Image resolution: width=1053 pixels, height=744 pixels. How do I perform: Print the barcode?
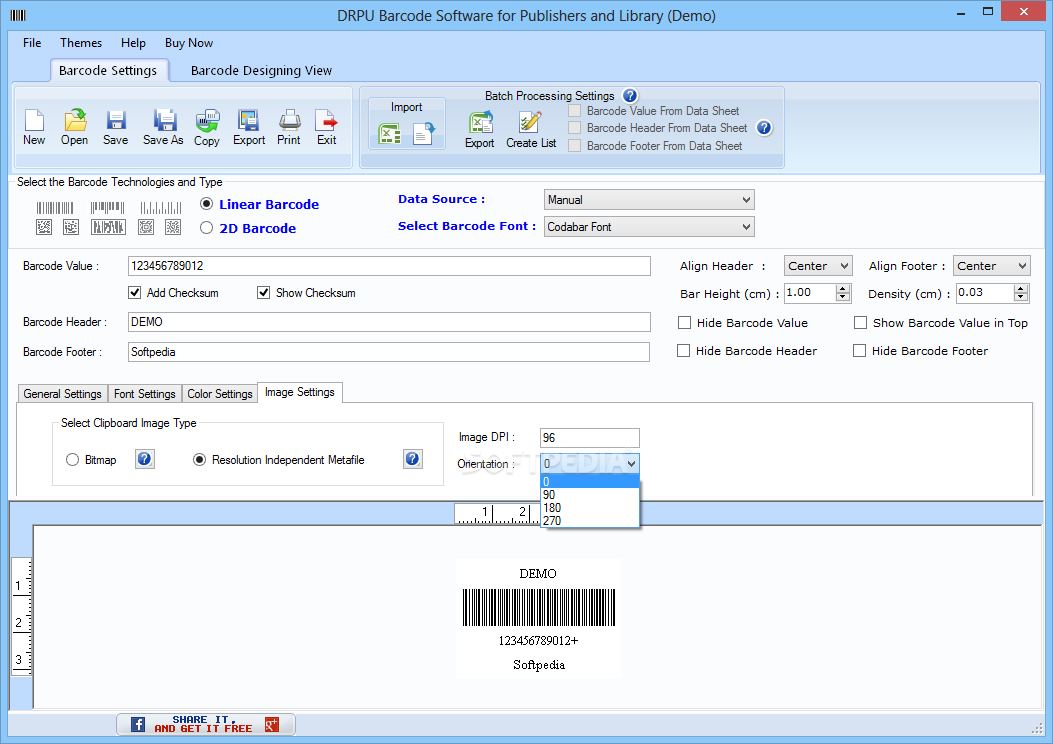[289, 127]
